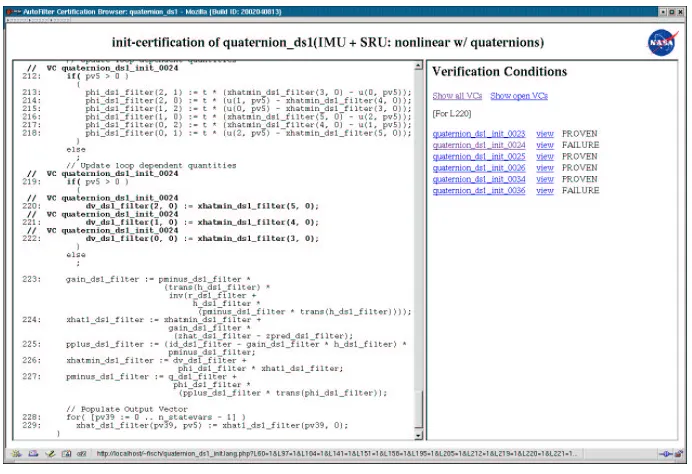Select line number 213

point(31,93)
